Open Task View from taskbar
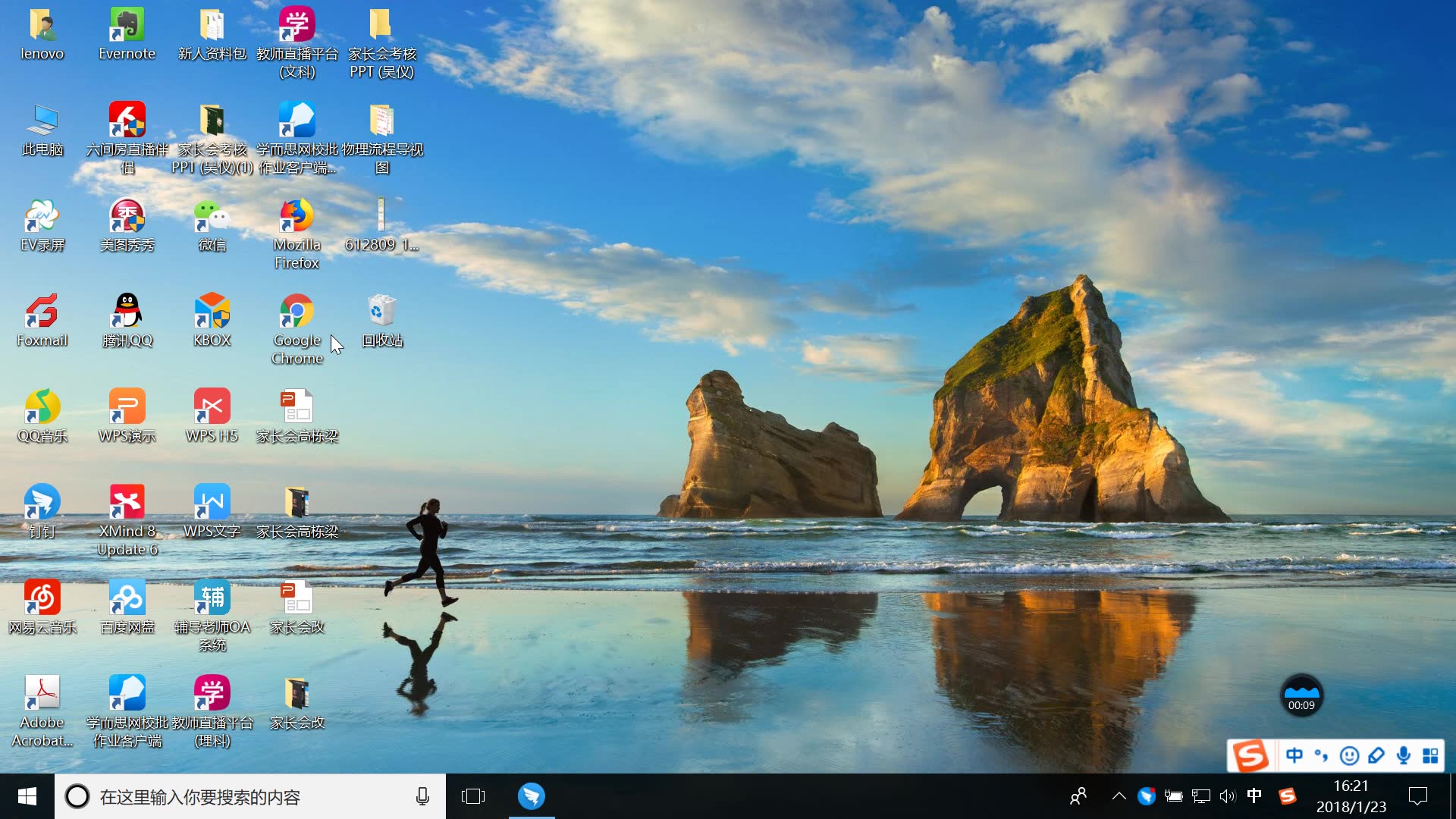The height and width of the screenshot is (819, 1456). pos(473,796)
